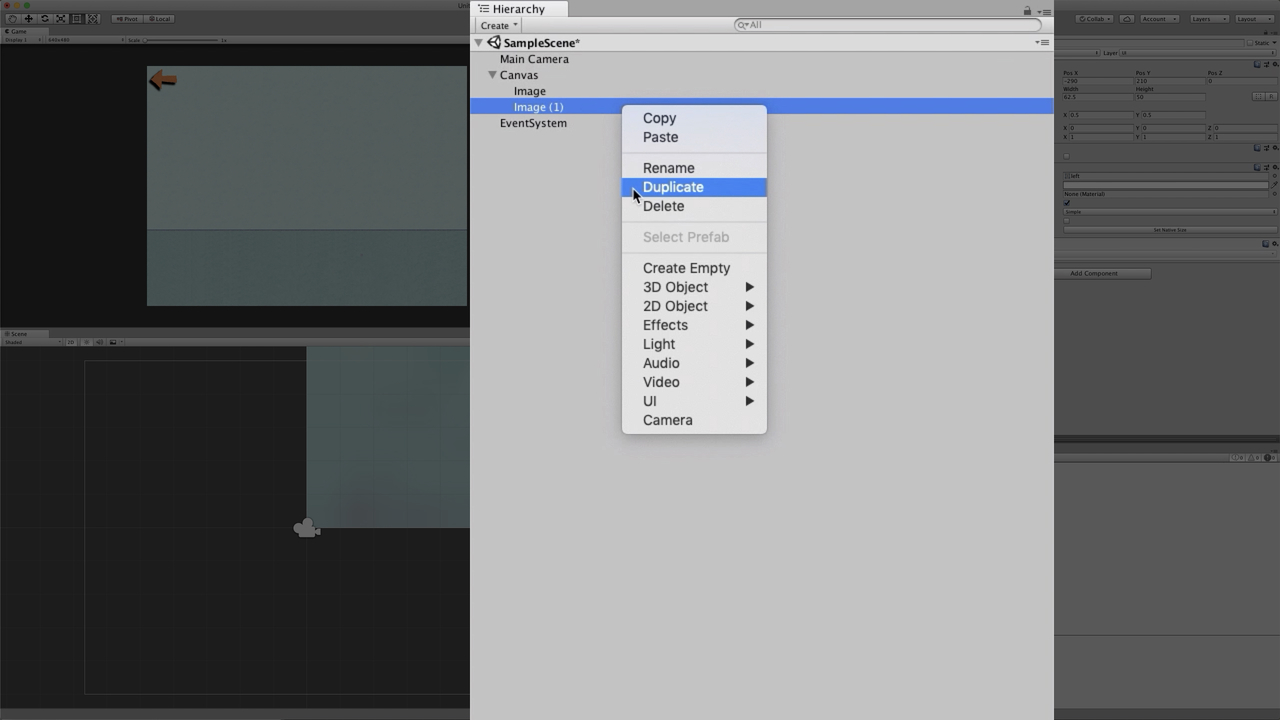Select the Move tool in the toolbar
1280x720 pixels.
(x=28, y=19)
